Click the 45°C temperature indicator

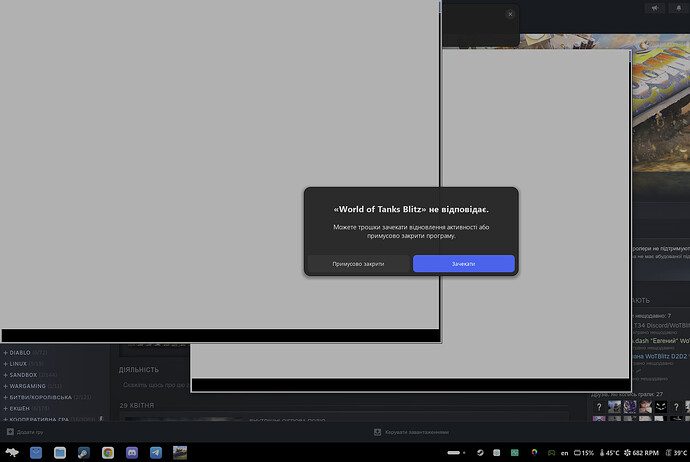point(609,453)
